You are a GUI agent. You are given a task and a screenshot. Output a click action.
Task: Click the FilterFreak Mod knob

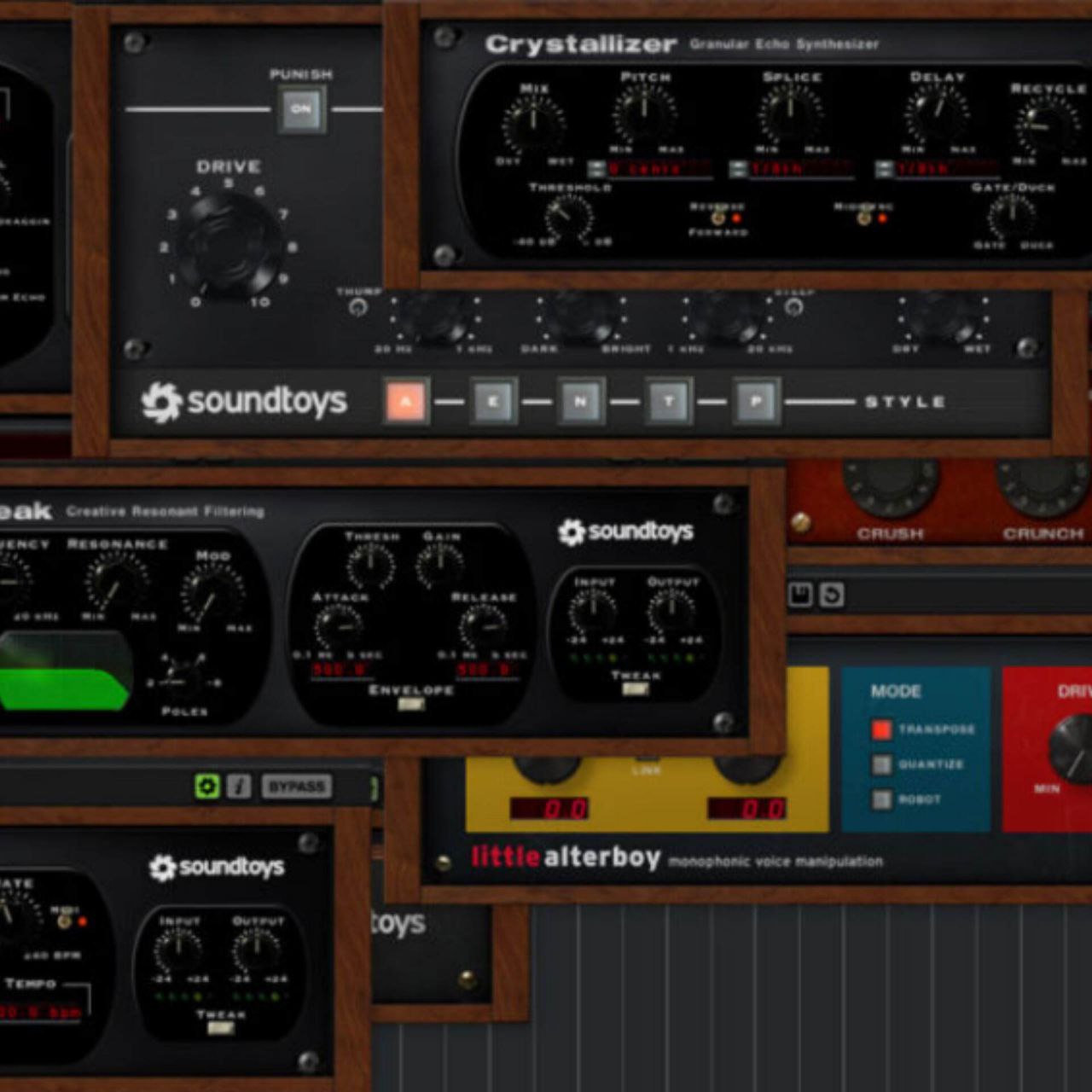[x=212, y=594]
